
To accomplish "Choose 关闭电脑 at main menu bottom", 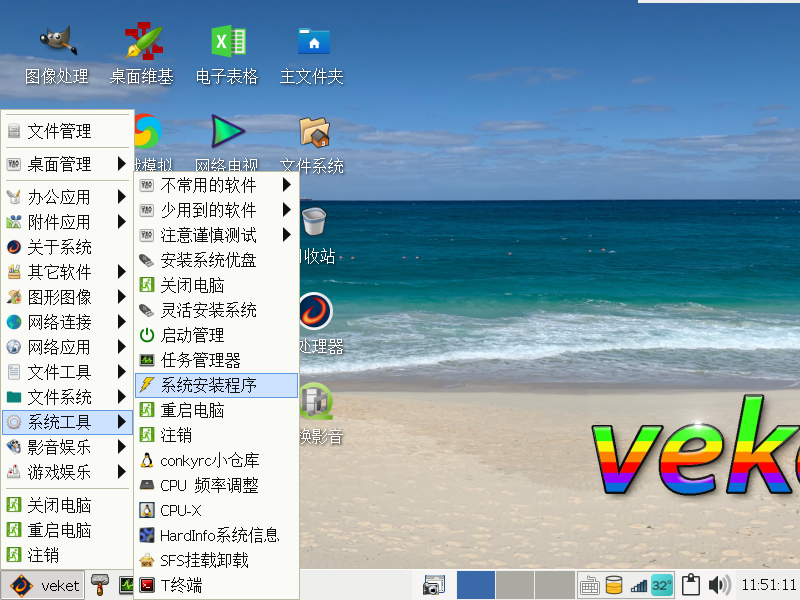I will click(x=67, y=505).
